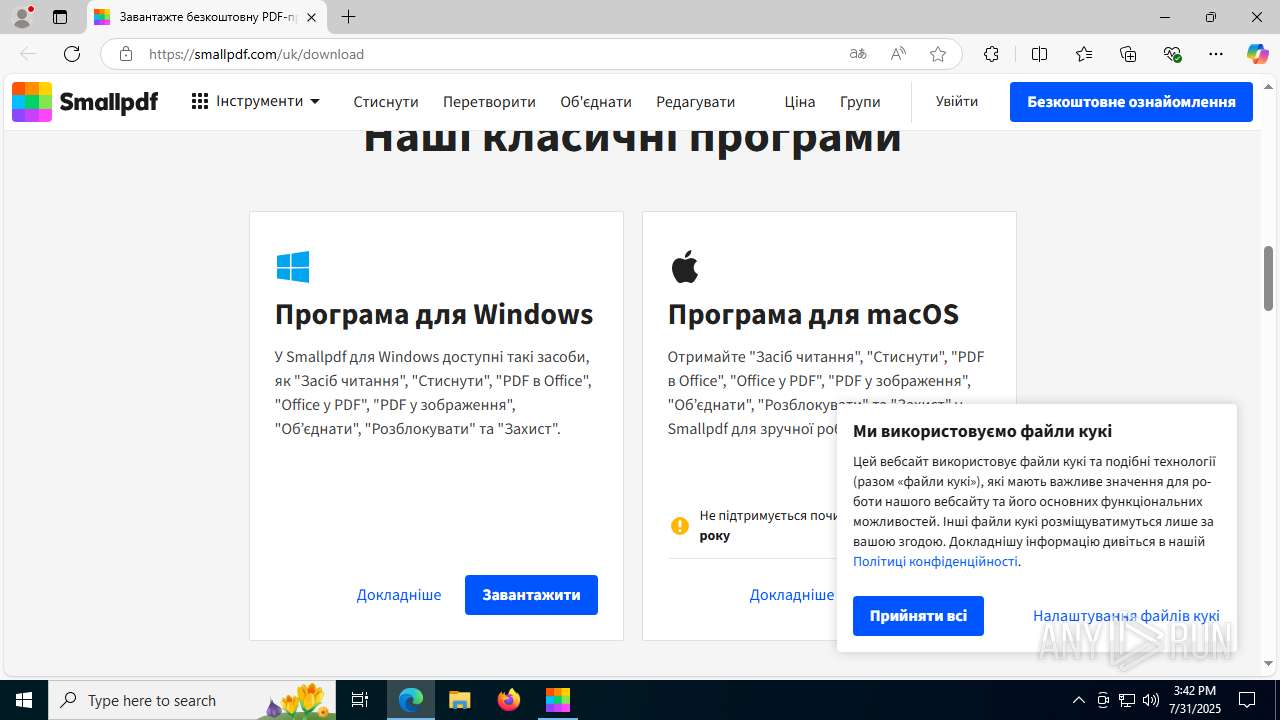Image resolution: width=1280 pixels, height=720 pixels.
Task: Open the tab actions menu icon
Action: pyautogui.click(x=60, y=17)
